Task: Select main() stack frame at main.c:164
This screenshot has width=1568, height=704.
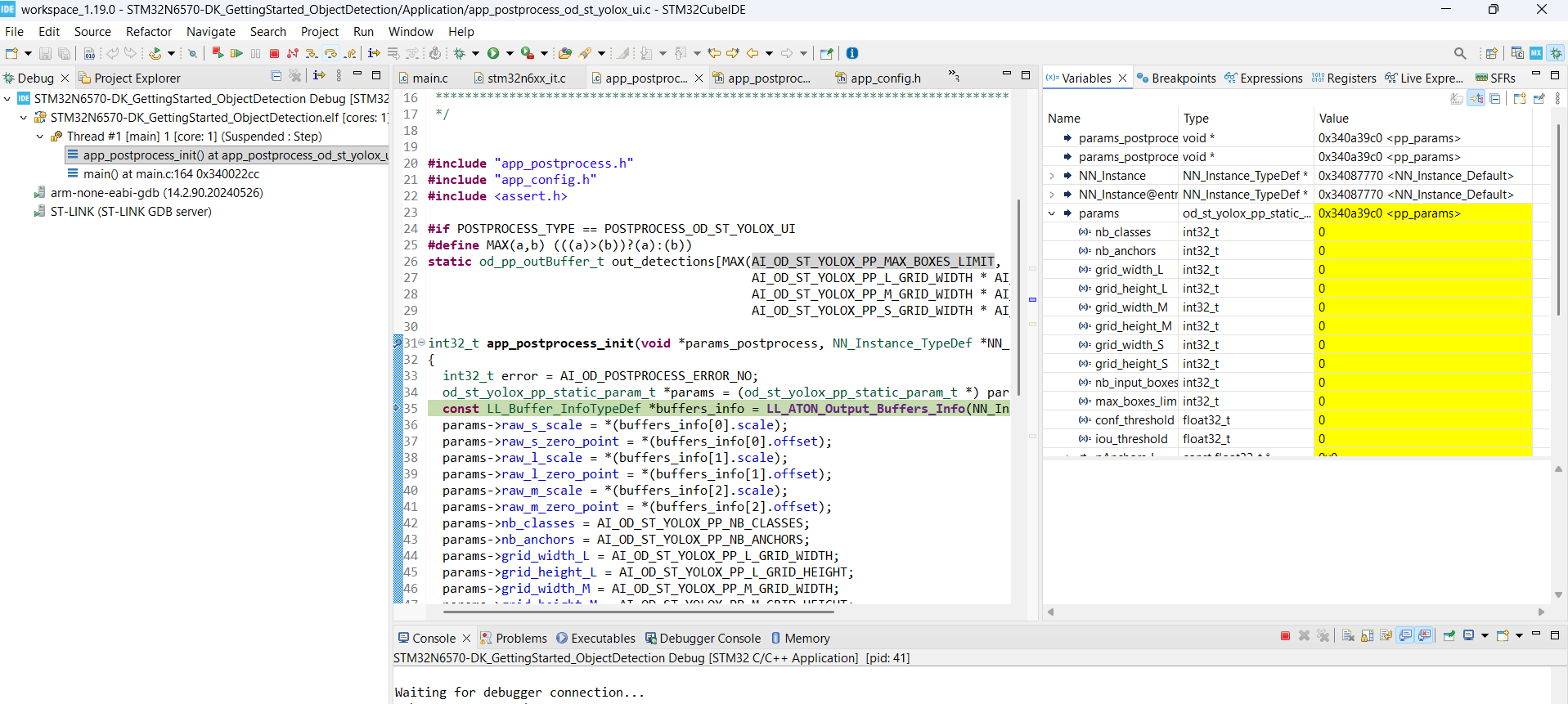Action: 170,174
